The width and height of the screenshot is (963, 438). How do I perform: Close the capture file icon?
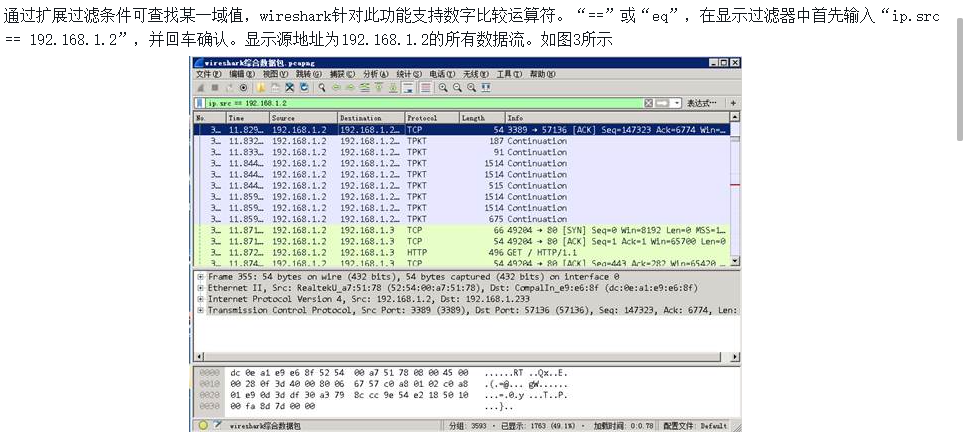point(289,88)
